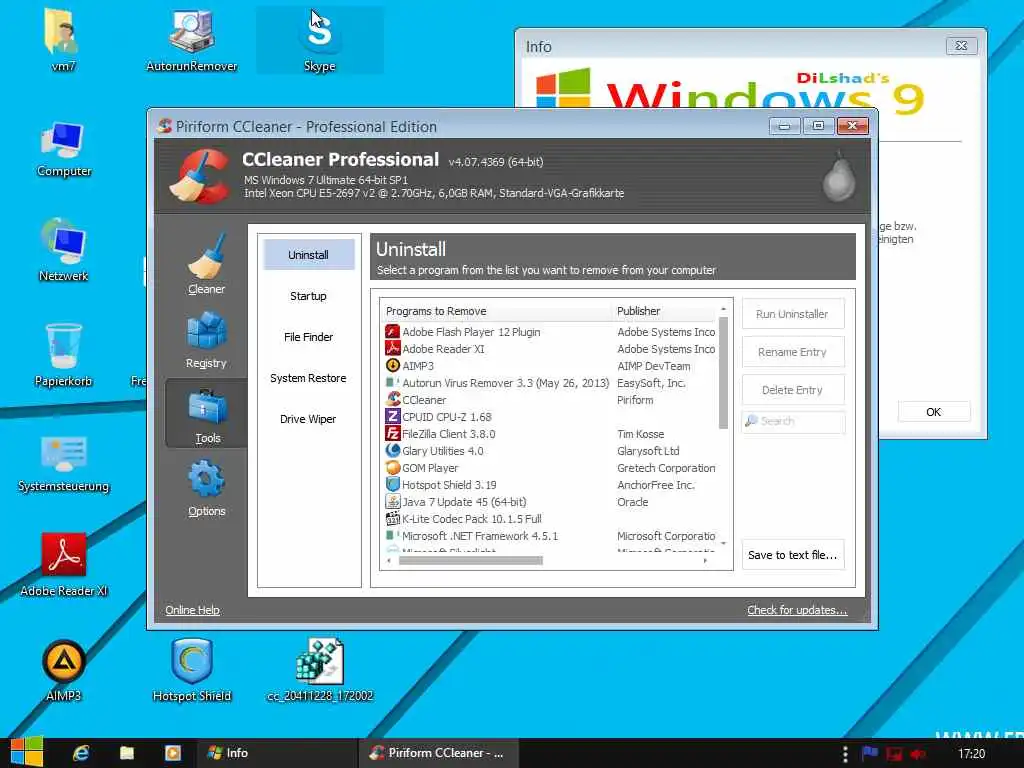
Task: Select the K-Lite Codec Pack icon
Action: [x=392, y=519]
